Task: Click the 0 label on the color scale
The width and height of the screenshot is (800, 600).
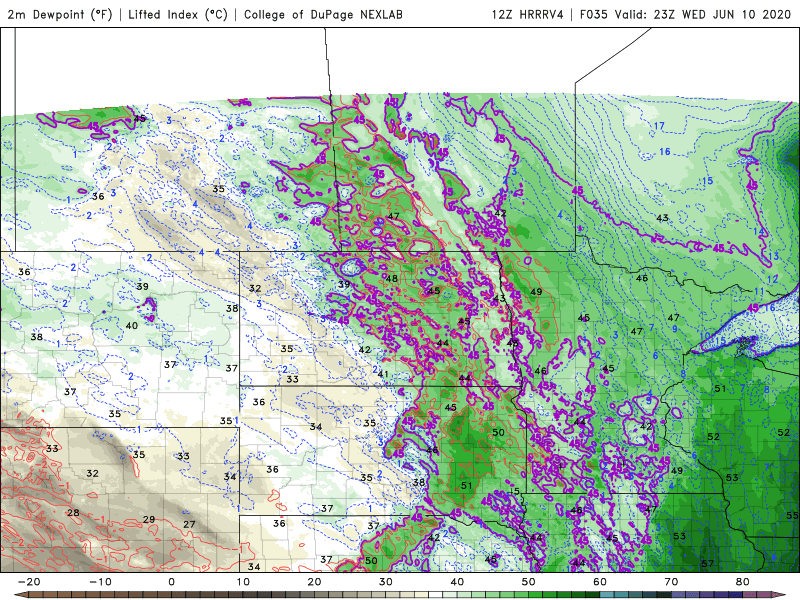Action: [171, 582]
